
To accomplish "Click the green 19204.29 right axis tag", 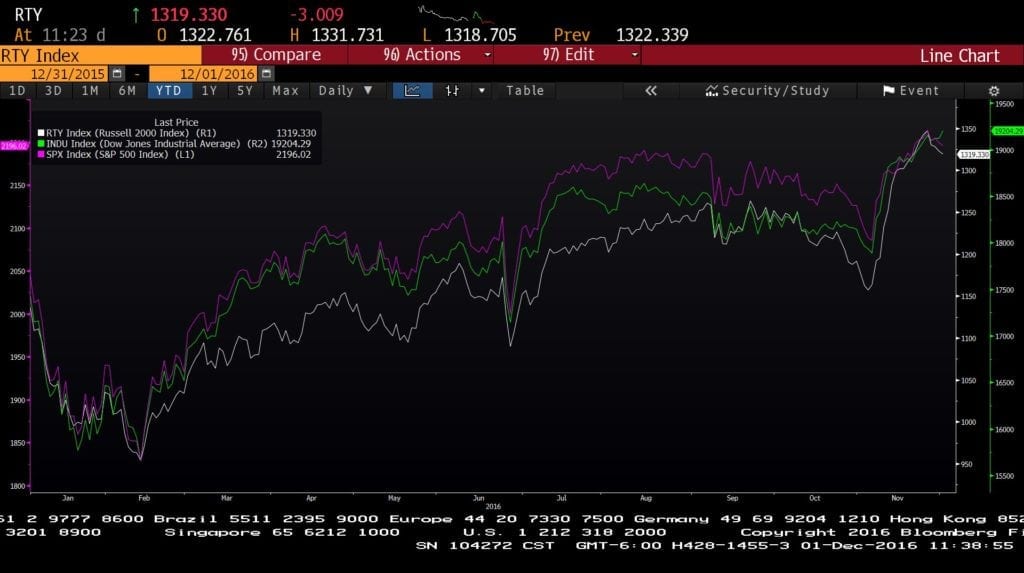I will (1008, 131).
